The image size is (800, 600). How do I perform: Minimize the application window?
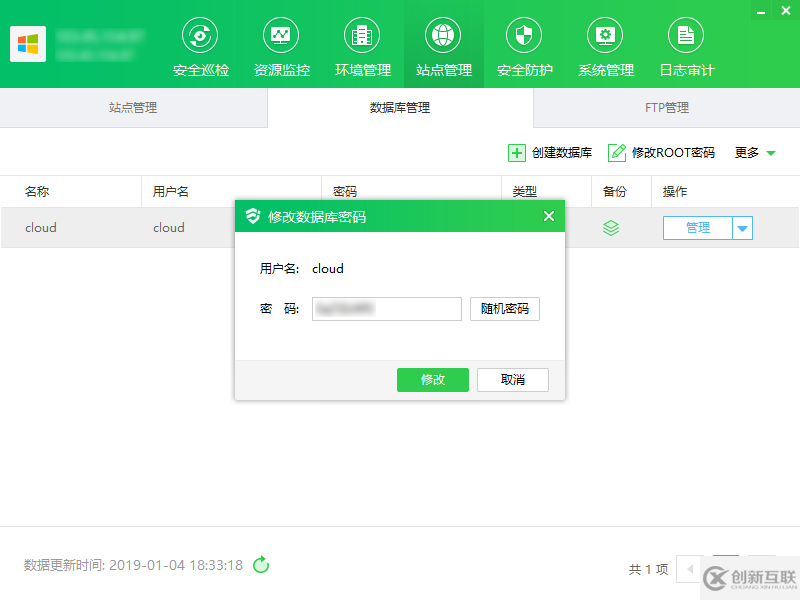tap(761, 11)
